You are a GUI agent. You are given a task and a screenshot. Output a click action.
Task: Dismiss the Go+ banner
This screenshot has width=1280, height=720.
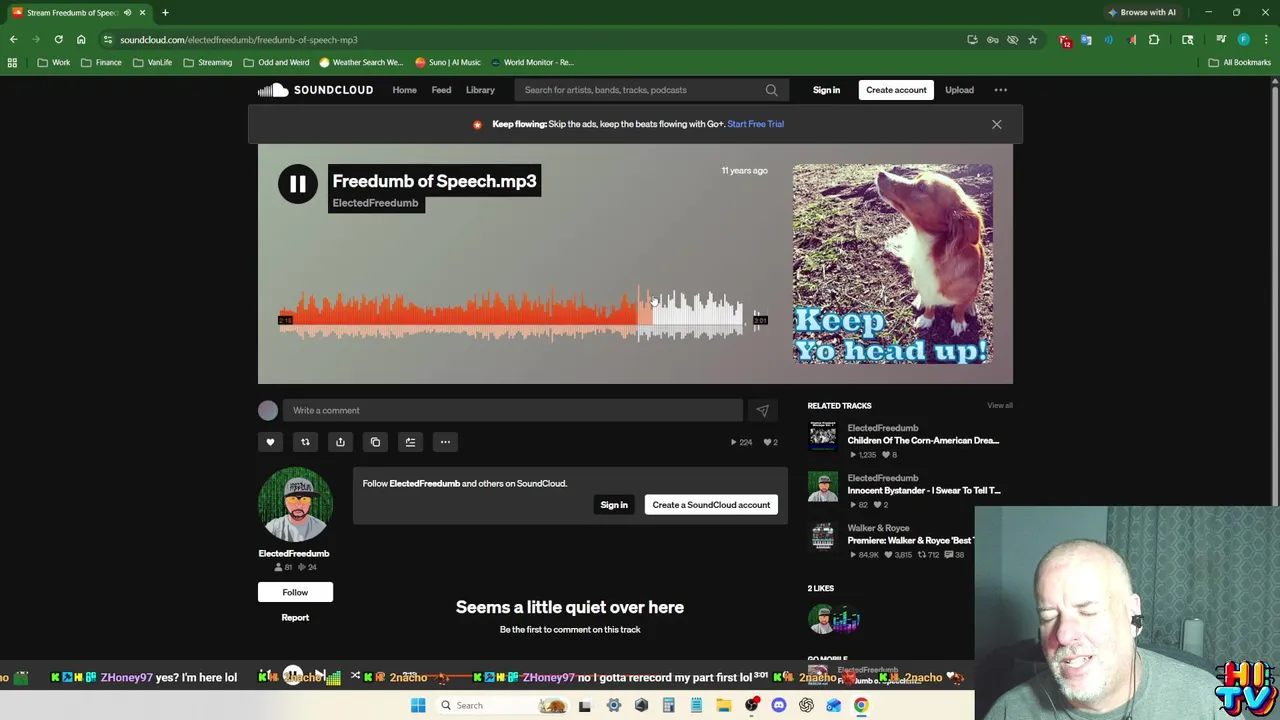(996, 124)
